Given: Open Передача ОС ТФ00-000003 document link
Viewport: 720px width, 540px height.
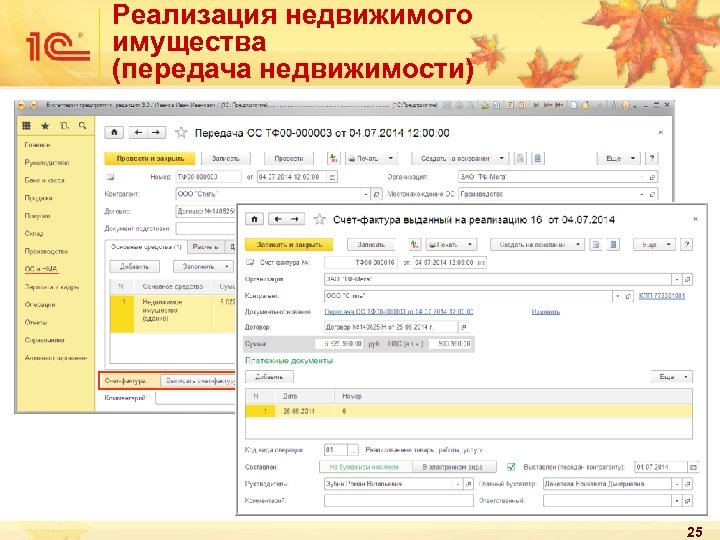Looking at the screenshot, I should pos(399,312).
